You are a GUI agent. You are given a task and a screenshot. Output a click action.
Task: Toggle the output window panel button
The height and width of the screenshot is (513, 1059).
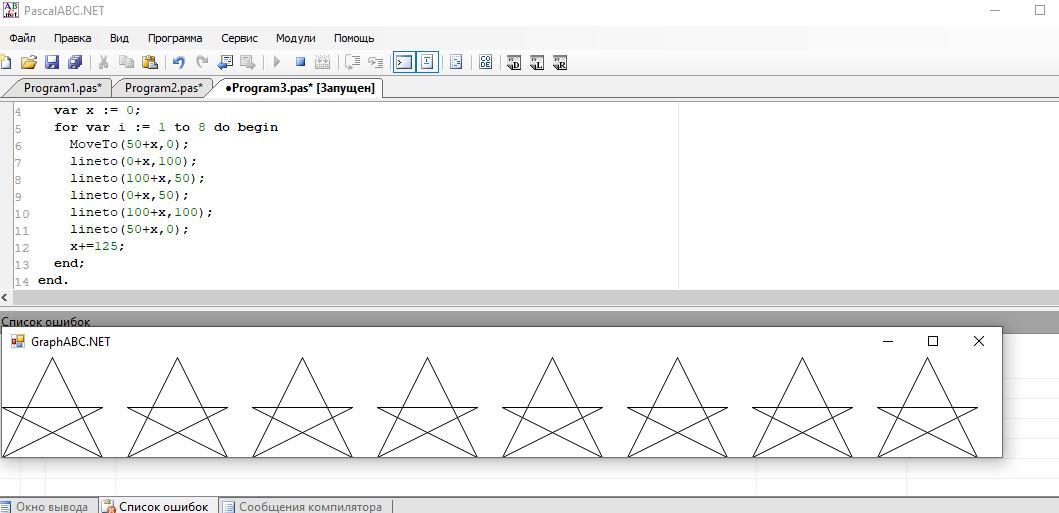pos(404,62)
